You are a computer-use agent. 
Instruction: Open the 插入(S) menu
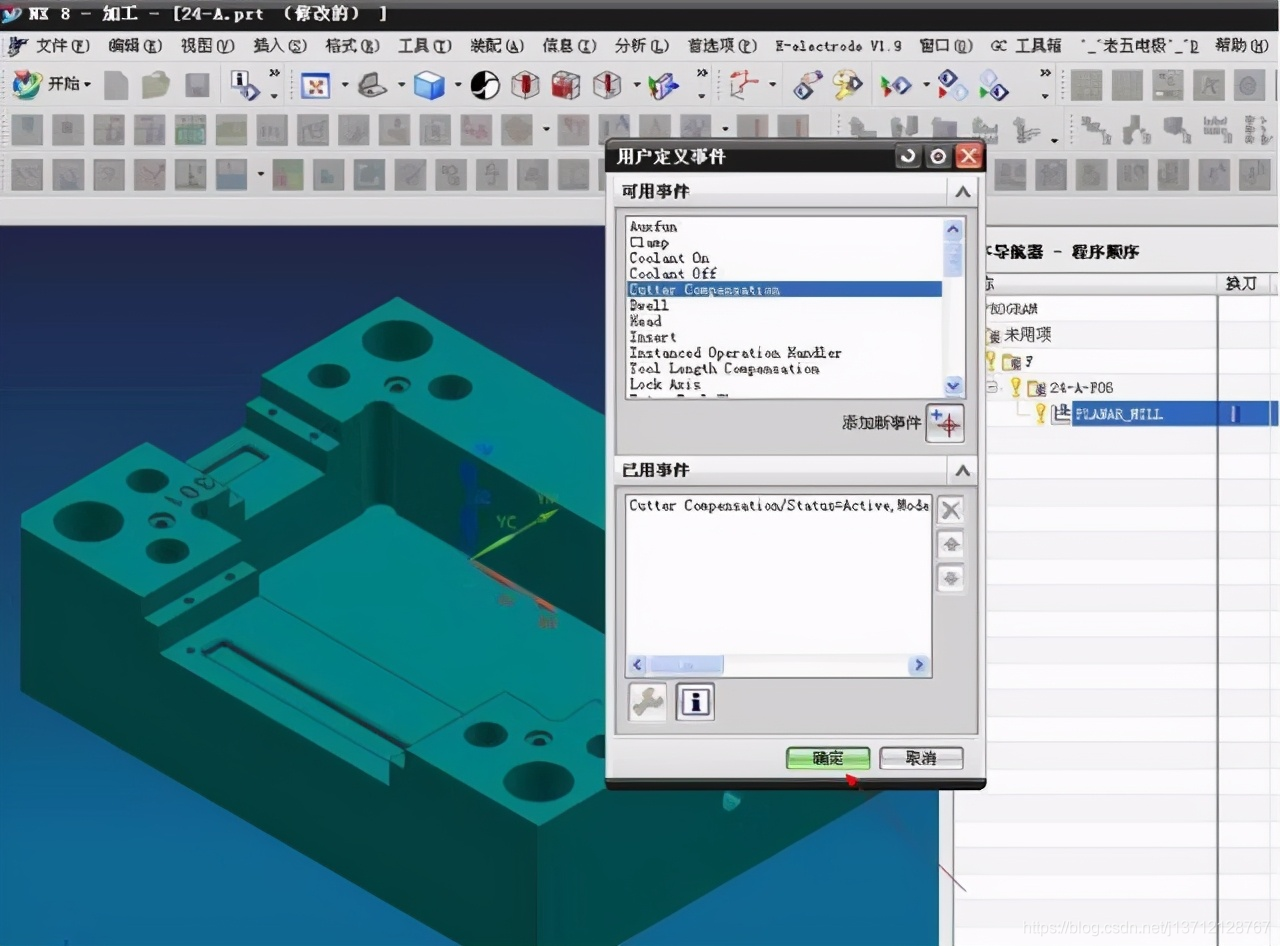pos(280,46)
